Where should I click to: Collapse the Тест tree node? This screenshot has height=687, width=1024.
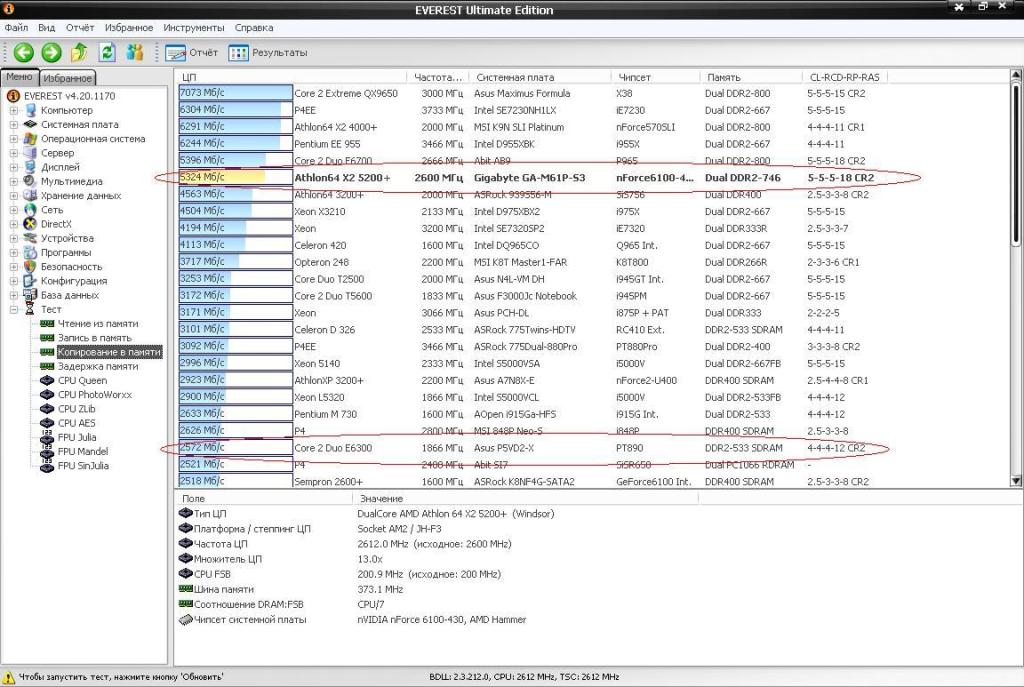point(14,310)
